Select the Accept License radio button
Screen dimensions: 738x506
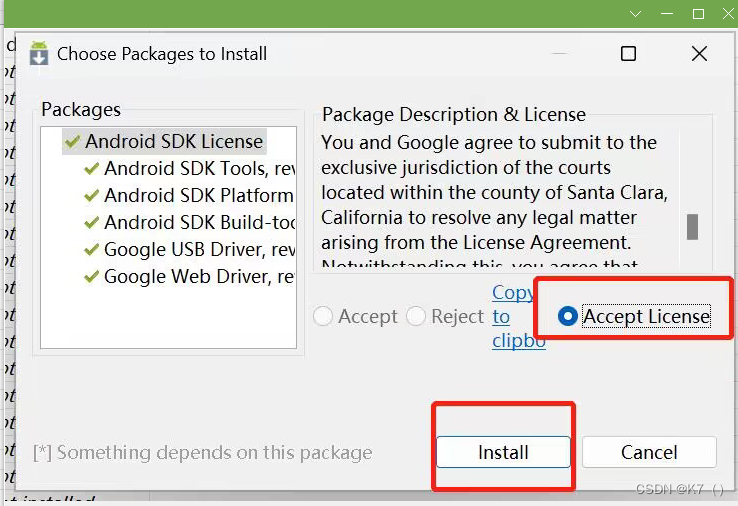[634, 316]
